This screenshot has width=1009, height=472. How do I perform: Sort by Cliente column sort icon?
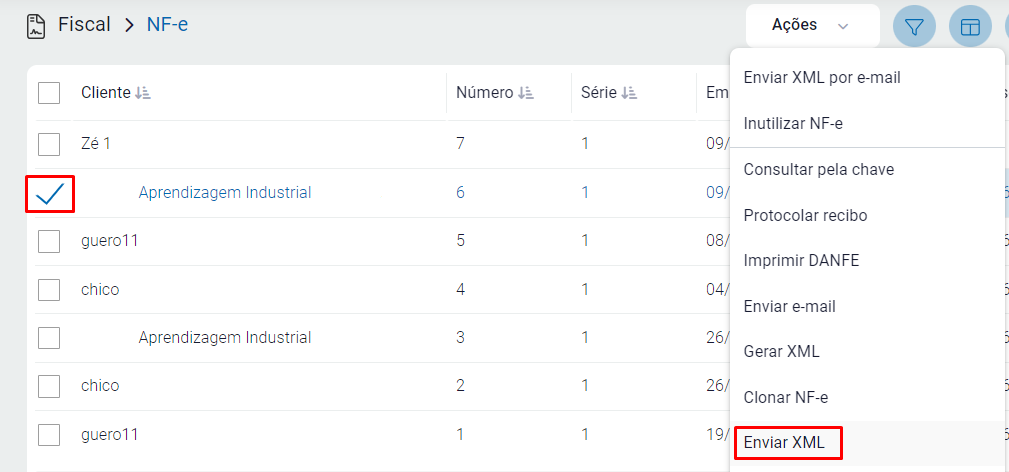click(x=142, y=93)
